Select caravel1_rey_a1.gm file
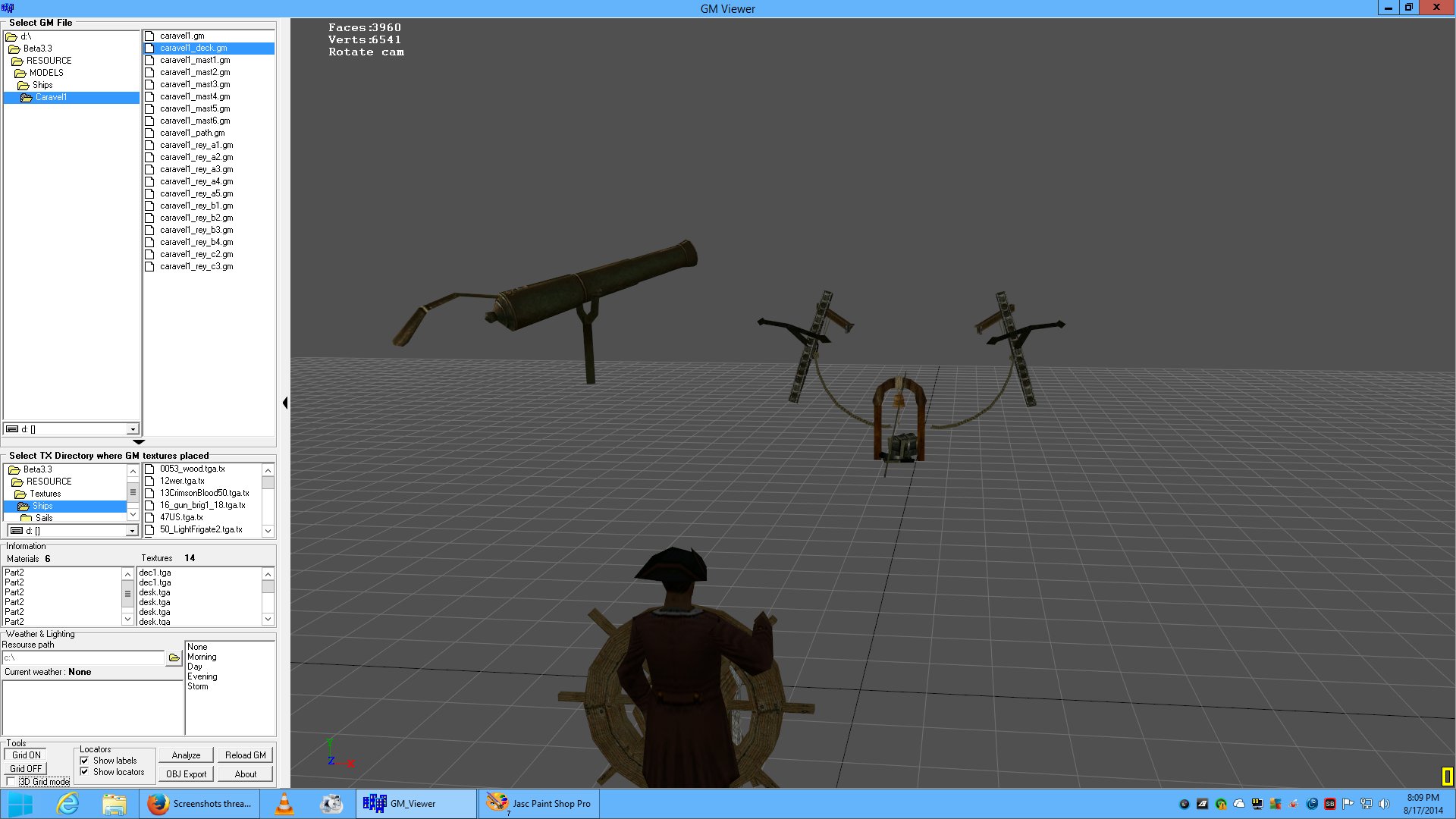The image size is (1456, 819). click(196, 146)
